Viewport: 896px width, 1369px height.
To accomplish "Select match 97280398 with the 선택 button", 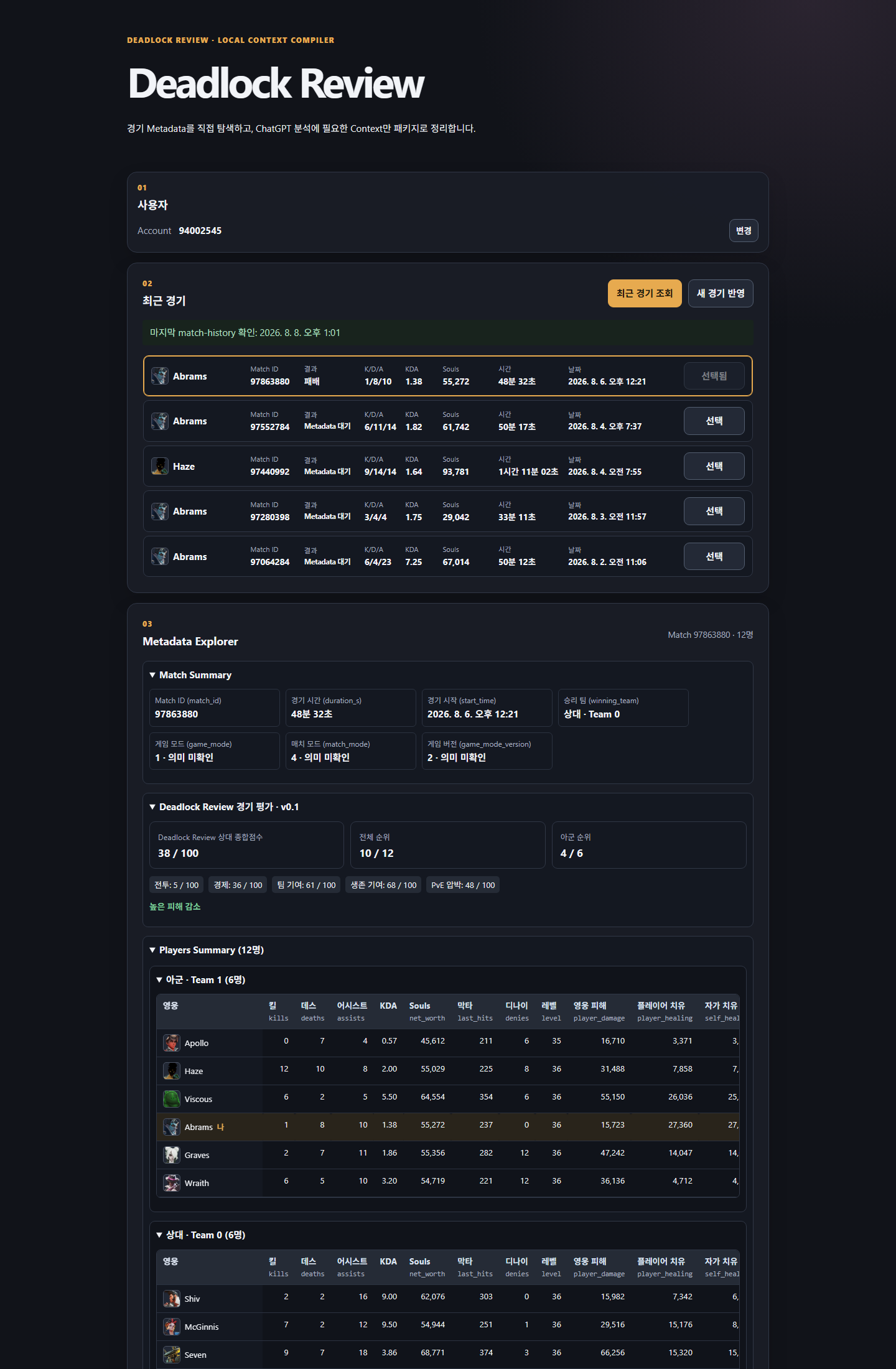I will [x=714, y=512].
